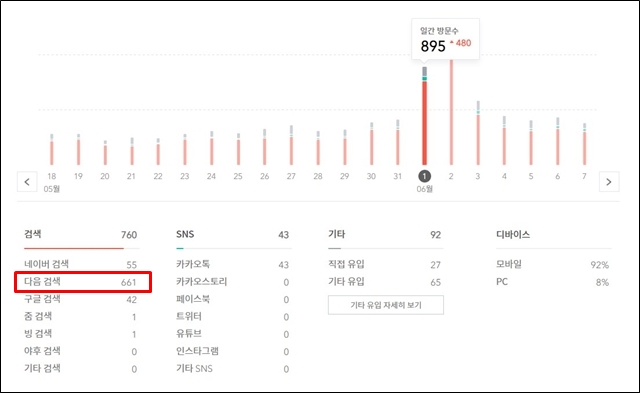Viewport: 640px width, 393px height.
Task: Select the bar for May 28
Action: tap(318, 148)
